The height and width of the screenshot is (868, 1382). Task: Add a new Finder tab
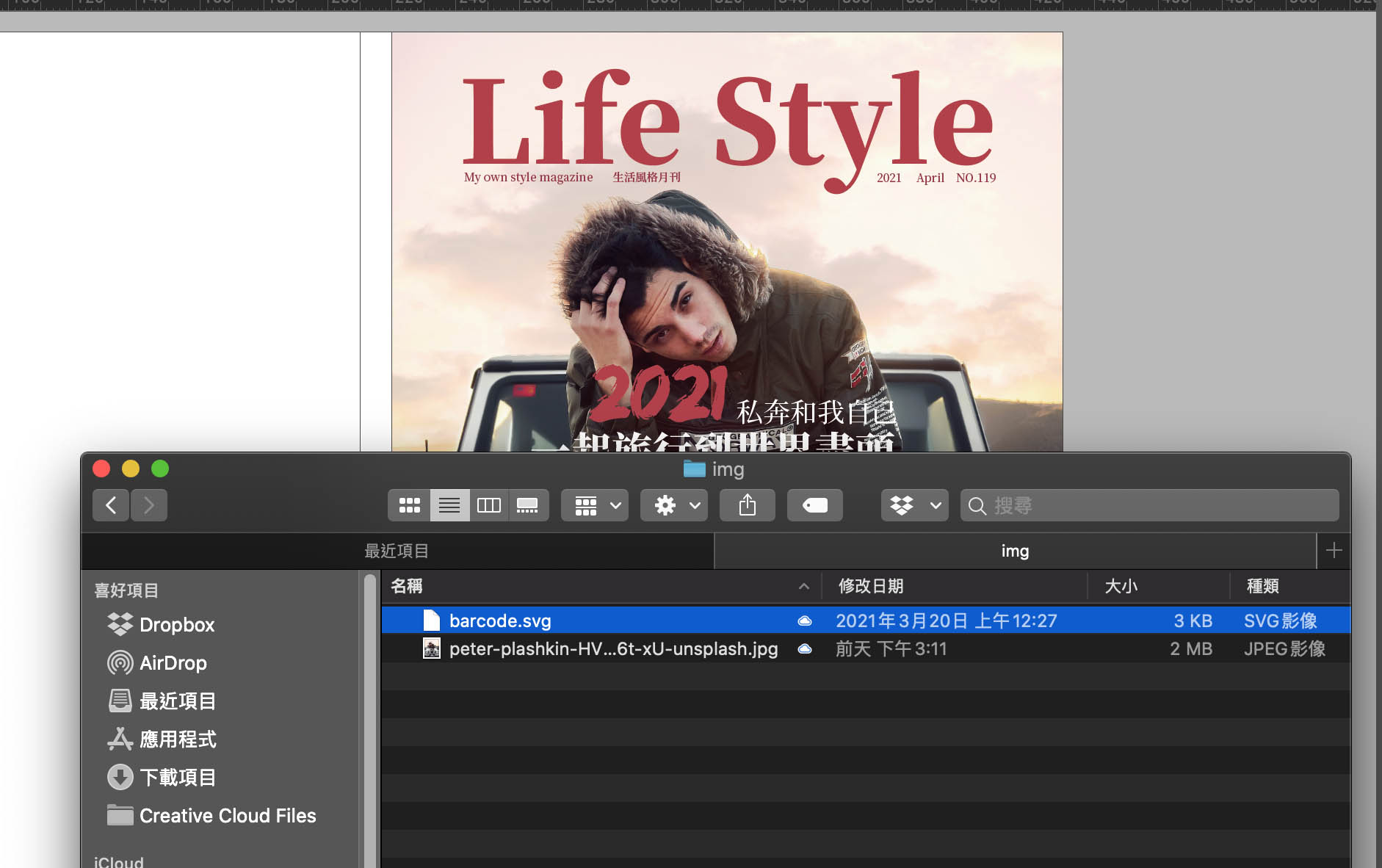(1334, 550)
